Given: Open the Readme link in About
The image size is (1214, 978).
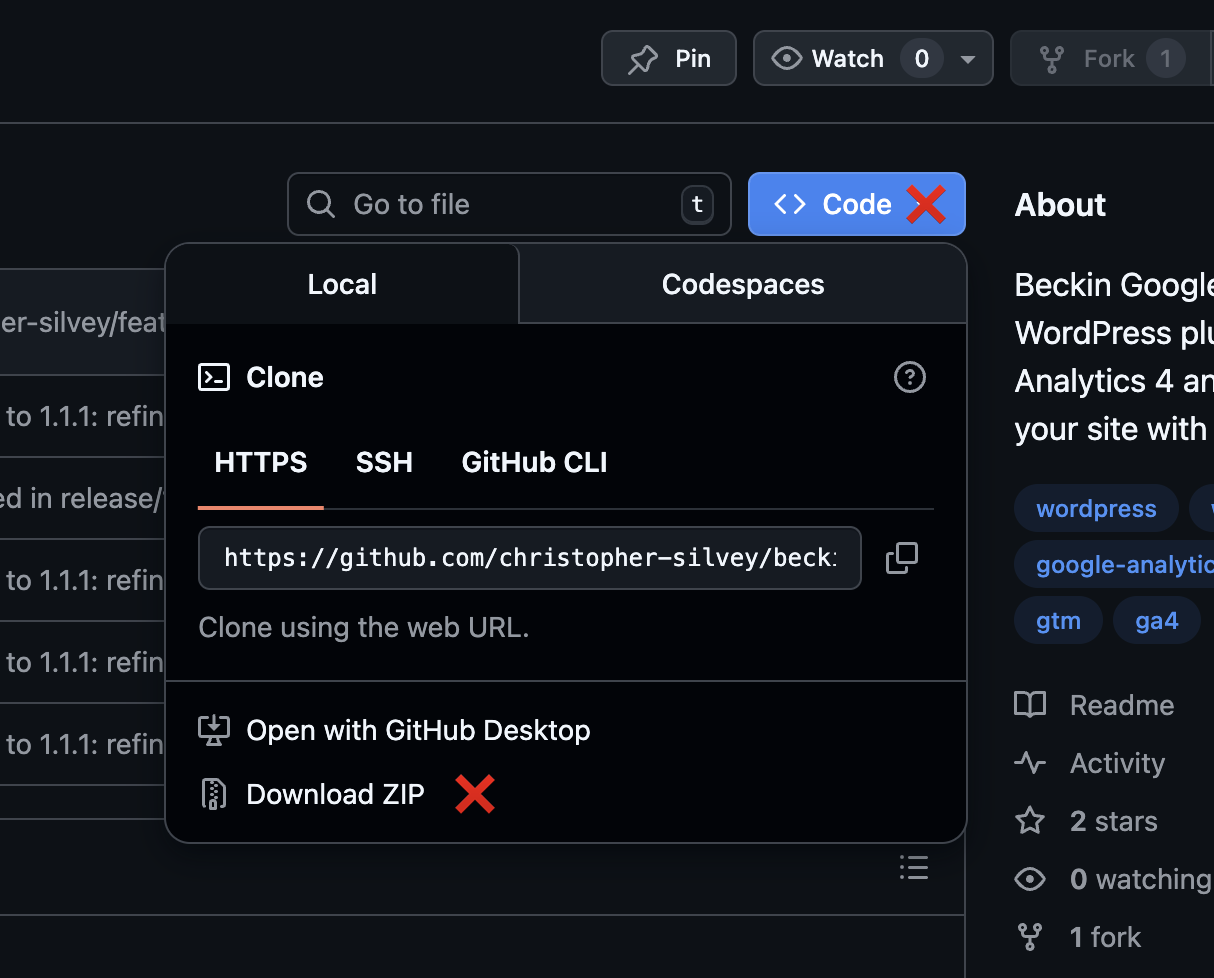Looking at the screenshot, I should [1121, 705].
